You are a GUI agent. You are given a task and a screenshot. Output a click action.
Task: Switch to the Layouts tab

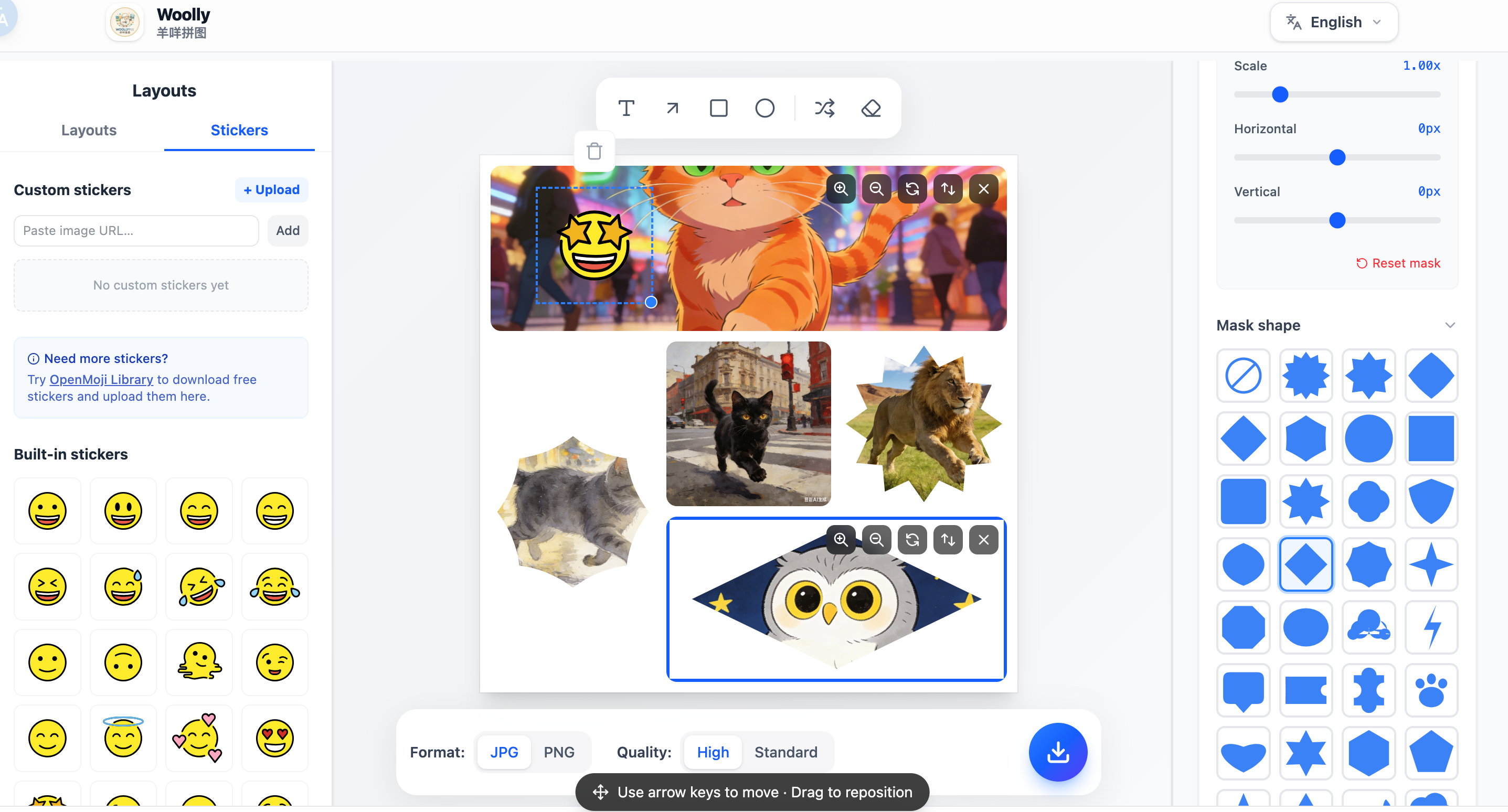[89, 130]
